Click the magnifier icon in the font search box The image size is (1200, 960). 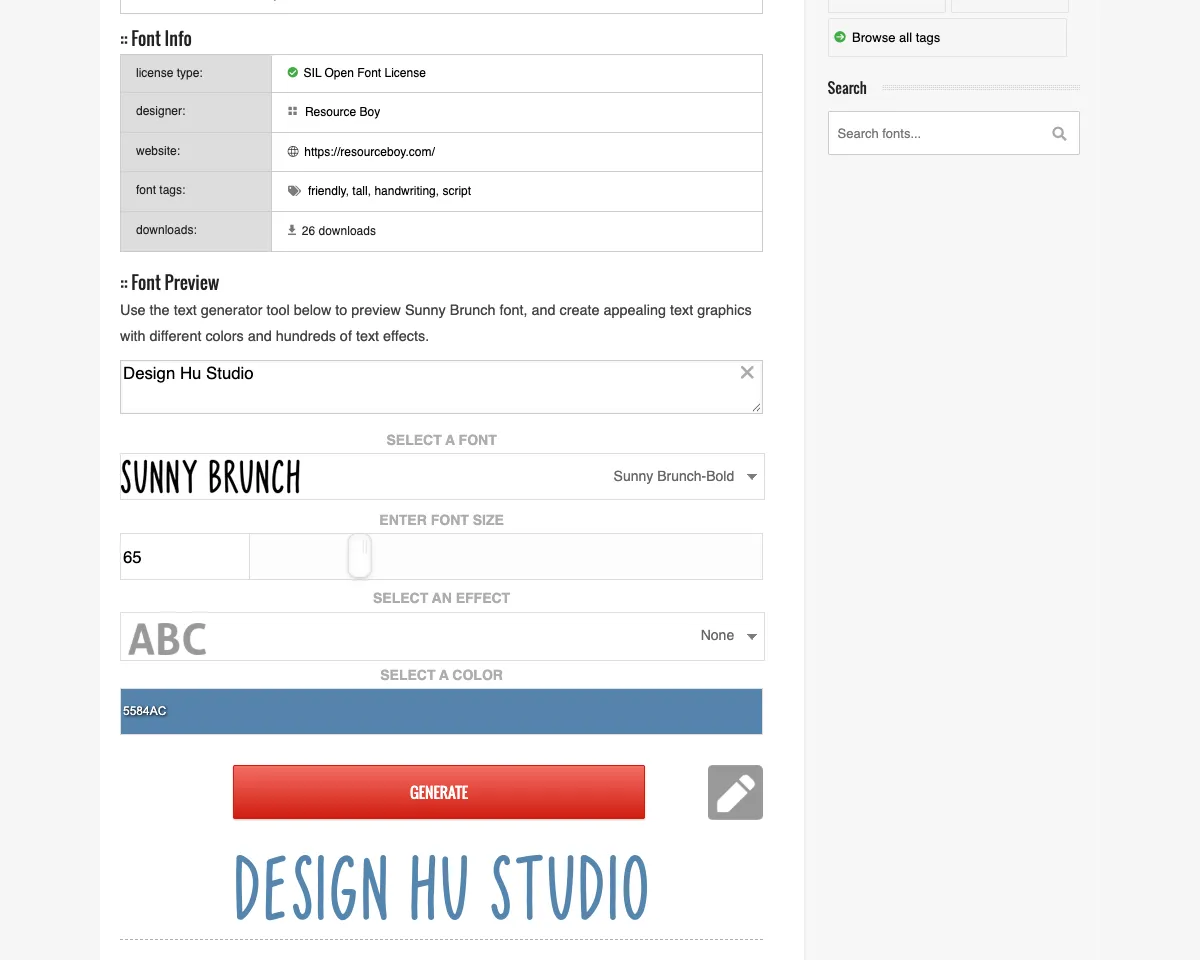[x=1059, y=133]
